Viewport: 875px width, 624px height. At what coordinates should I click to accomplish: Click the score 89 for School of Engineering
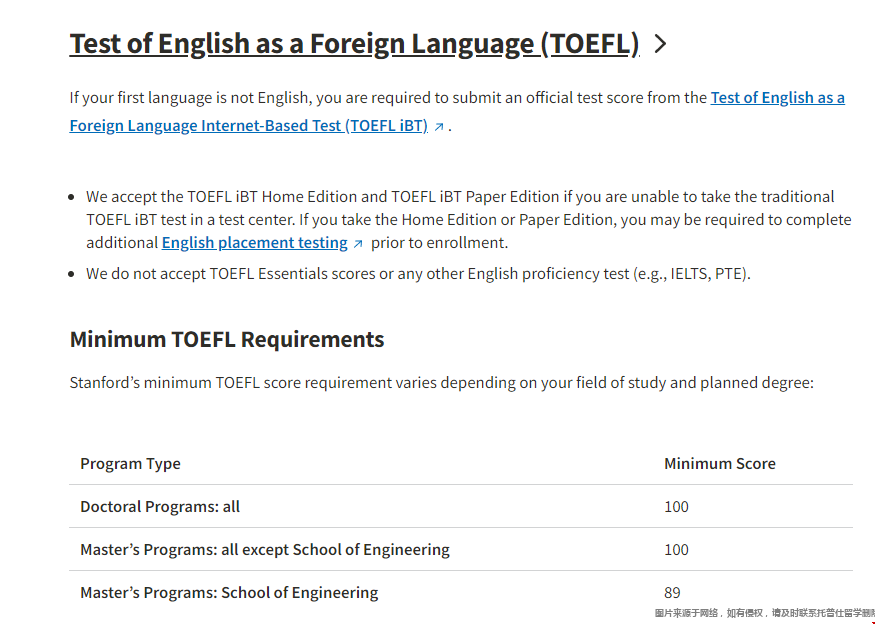(x=672, y=593)
